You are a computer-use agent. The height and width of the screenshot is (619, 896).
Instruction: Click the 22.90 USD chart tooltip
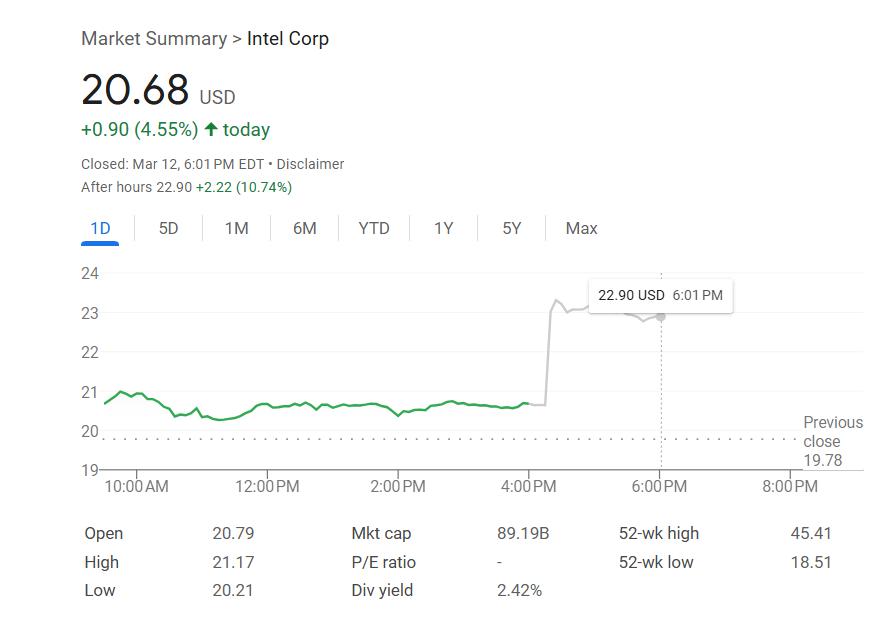(x=660, y=295)
